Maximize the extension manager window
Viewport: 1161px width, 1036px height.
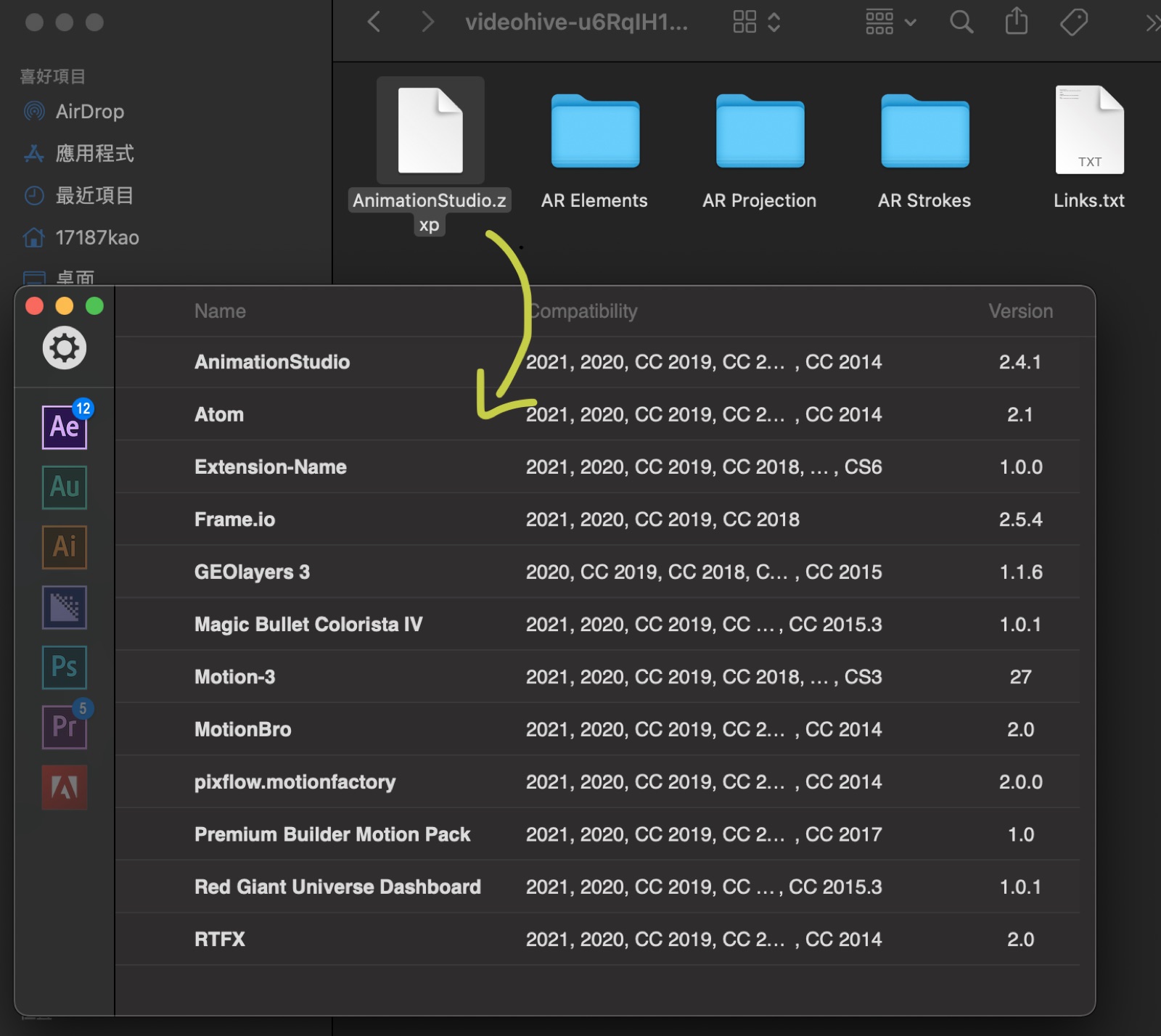tap(94, 306)
